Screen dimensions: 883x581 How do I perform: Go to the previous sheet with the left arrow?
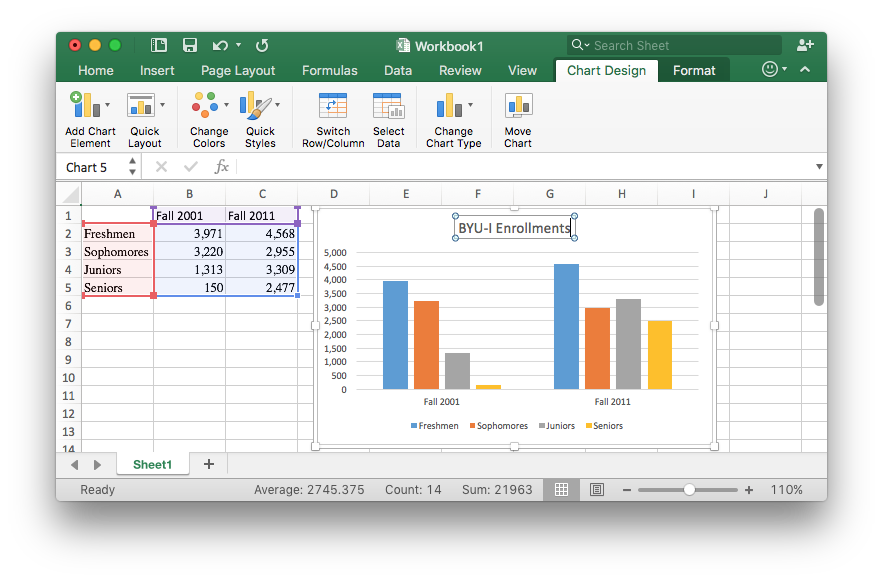click(x=74, y=465)
